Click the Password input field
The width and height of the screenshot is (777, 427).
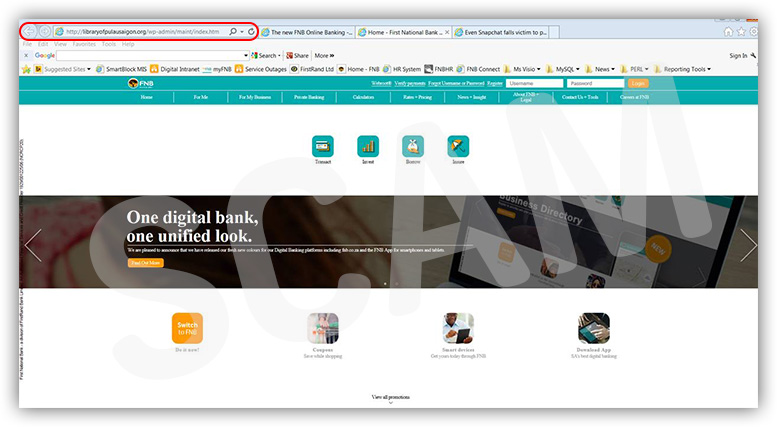[595, 83]
